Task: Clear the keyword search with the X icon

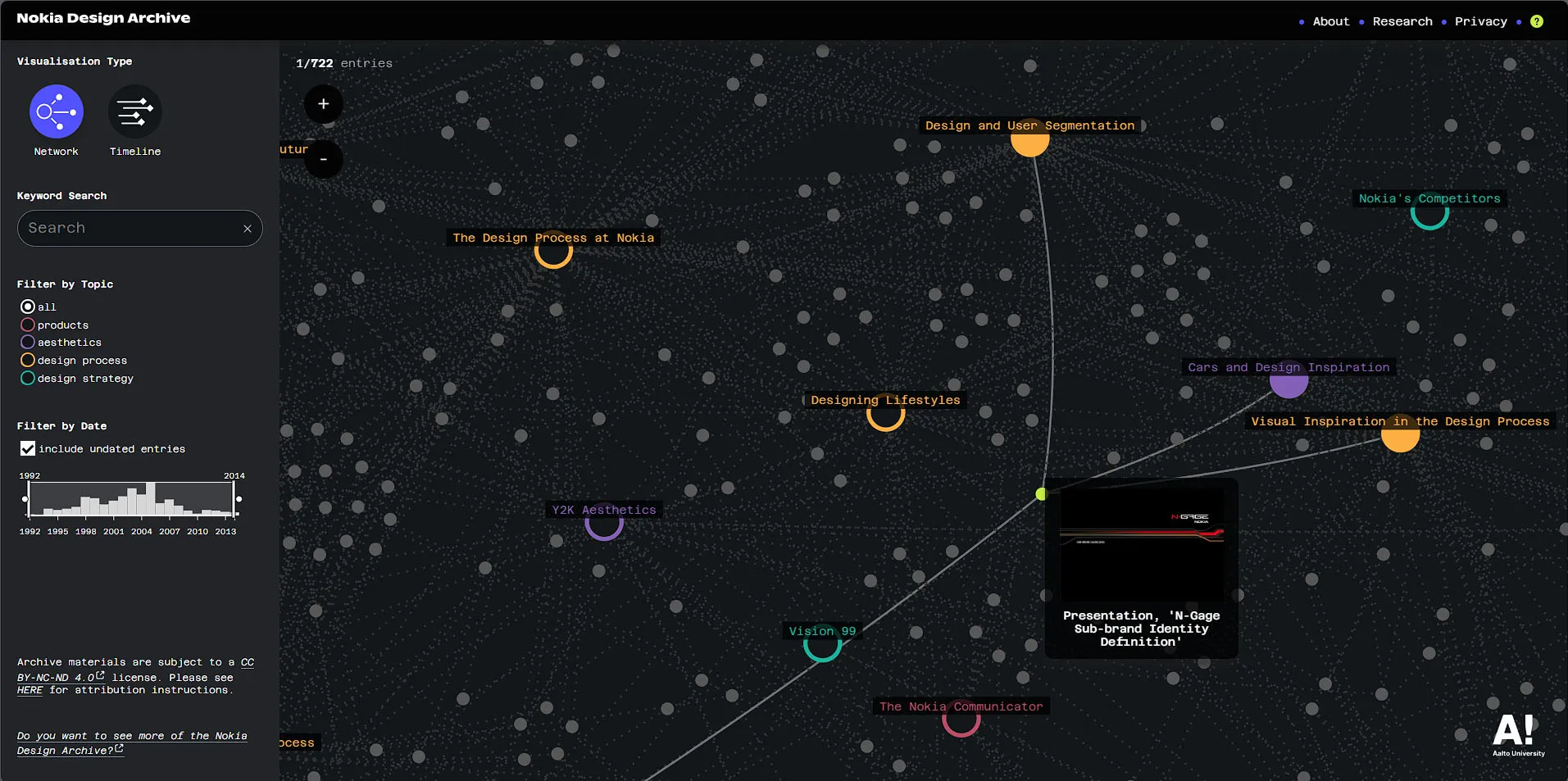Action: point(248,229)
